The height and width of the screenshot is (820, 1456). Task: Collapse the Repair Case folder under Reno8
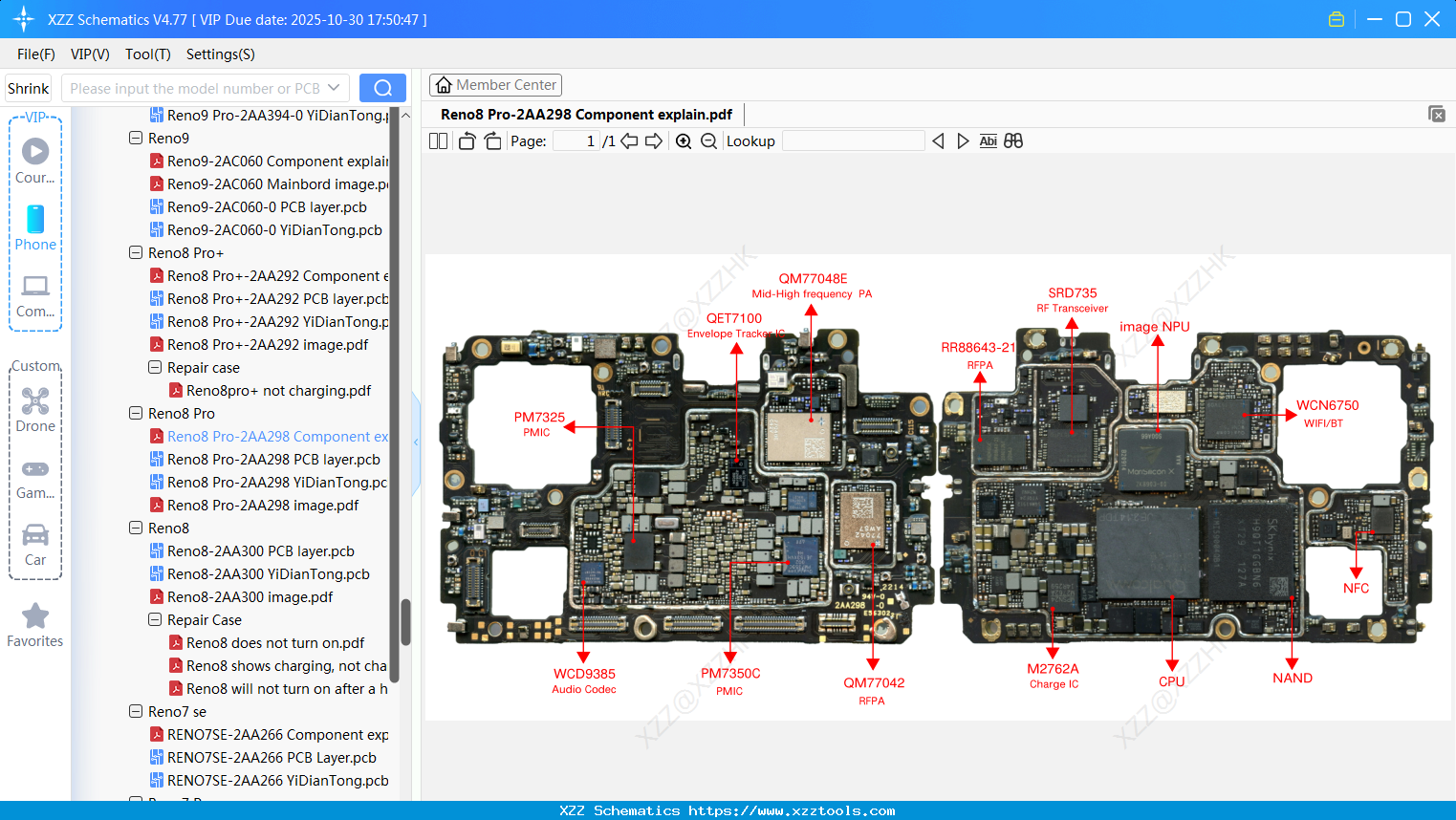pyautogui.click(x=154, y=619)
